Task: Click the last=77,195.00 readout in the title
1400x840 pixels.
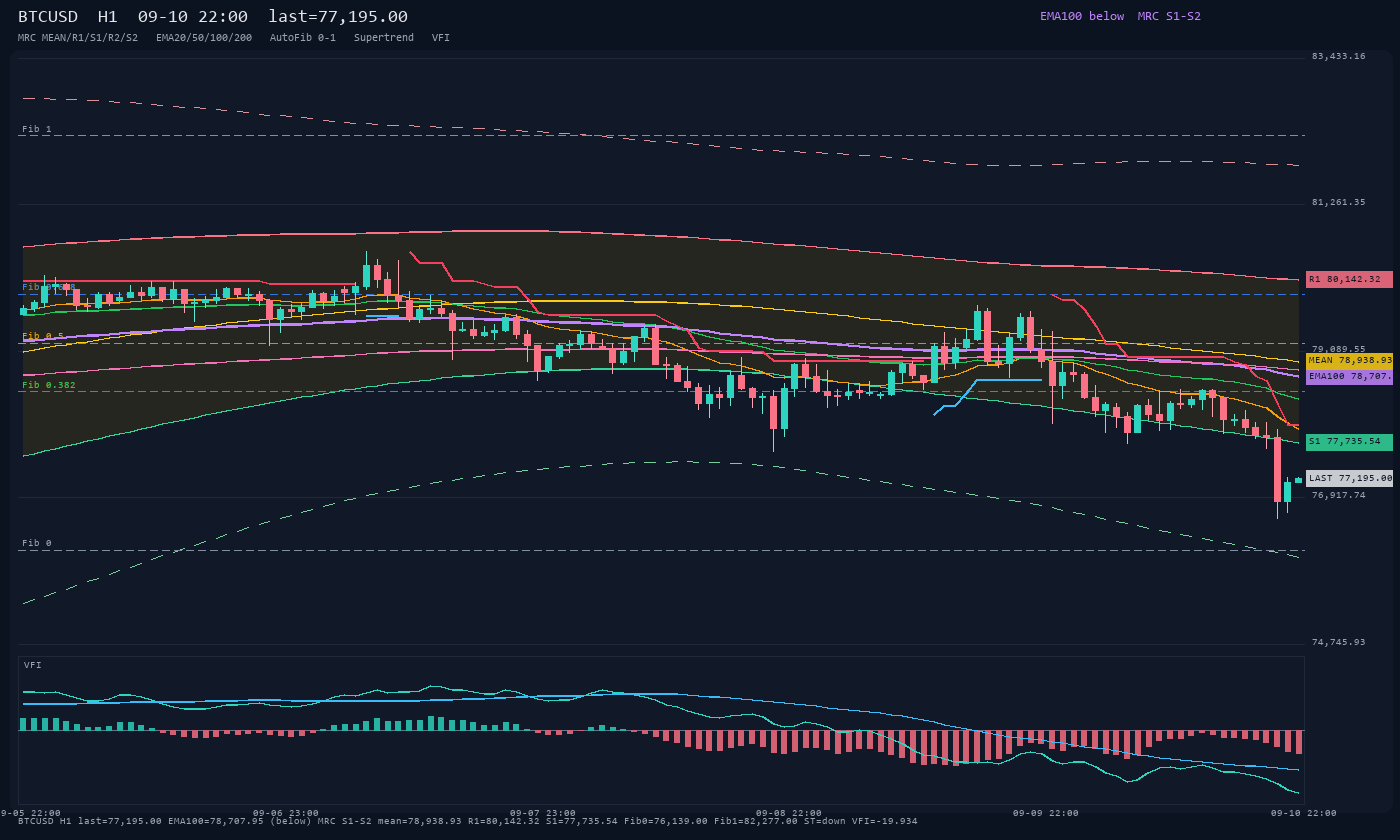Action: (x=338, y=16)
